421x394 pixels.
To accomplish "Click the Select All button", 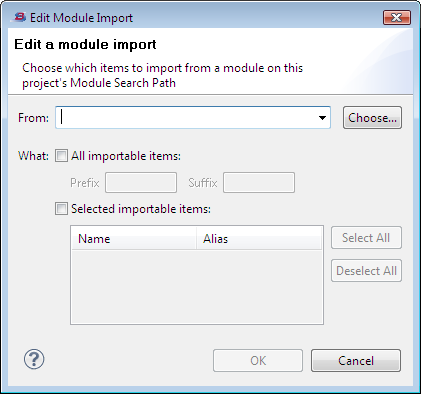I will [366, 238].
